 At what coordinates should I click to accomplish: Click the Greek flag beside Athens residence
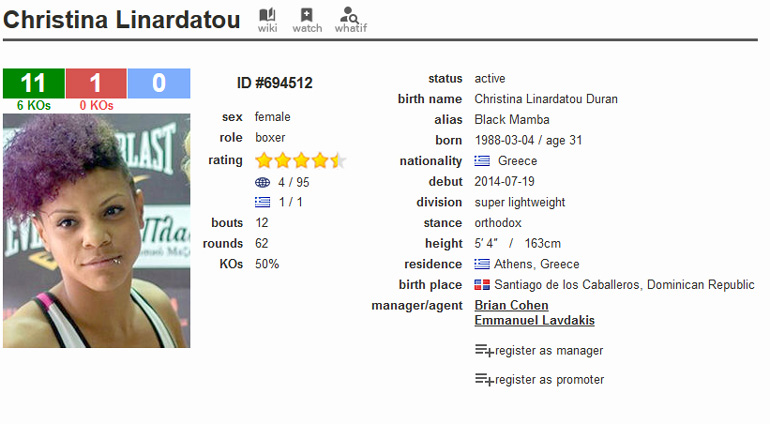[482, 264]
